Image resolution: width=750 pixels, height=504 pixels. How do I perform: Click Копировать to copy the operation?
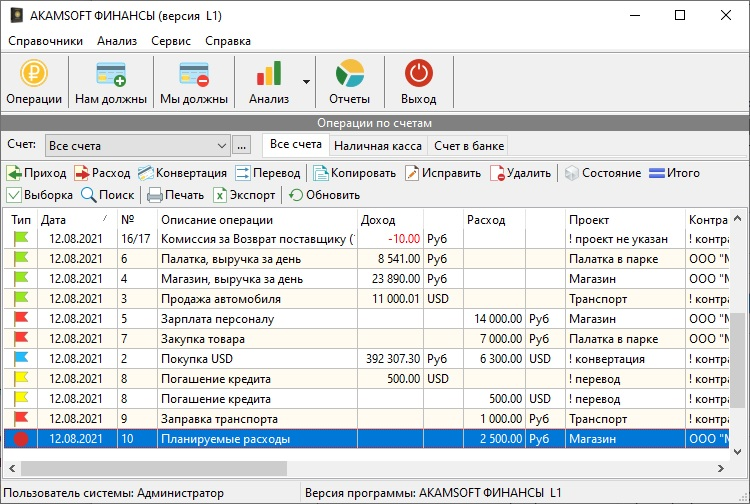coord(354,173)
